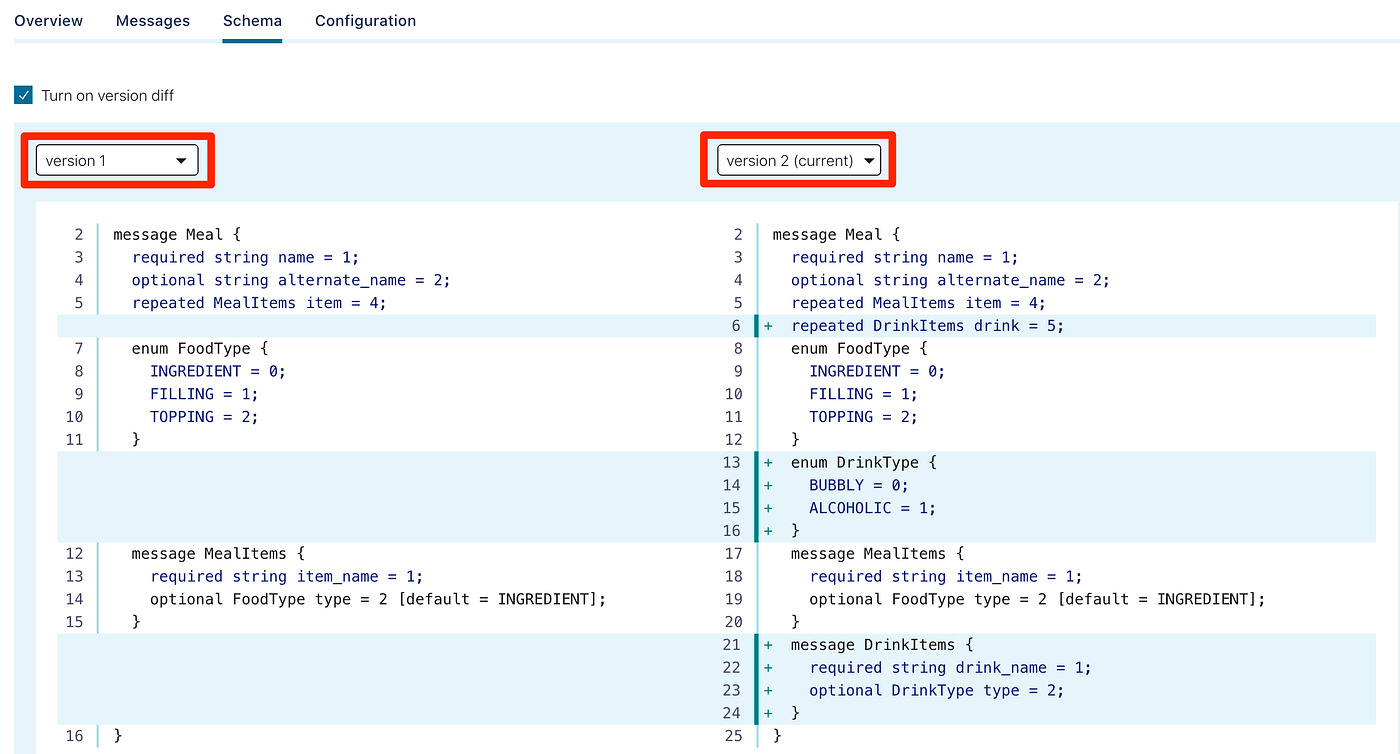Select the enum DrinkType declaration line
1400x754 pixels.
(862, 462)
